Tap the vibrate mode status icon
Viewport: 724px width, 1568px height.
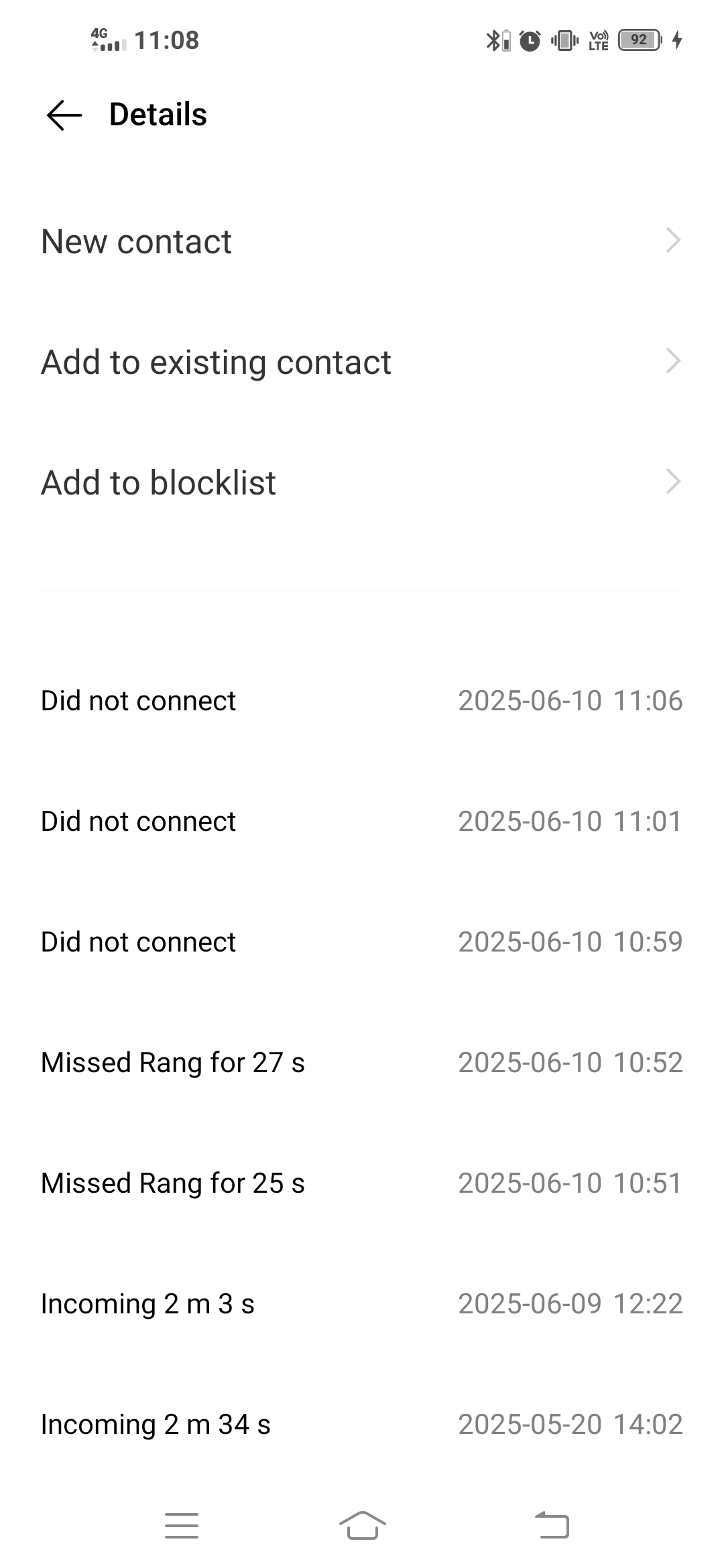(x=564, y=40)
